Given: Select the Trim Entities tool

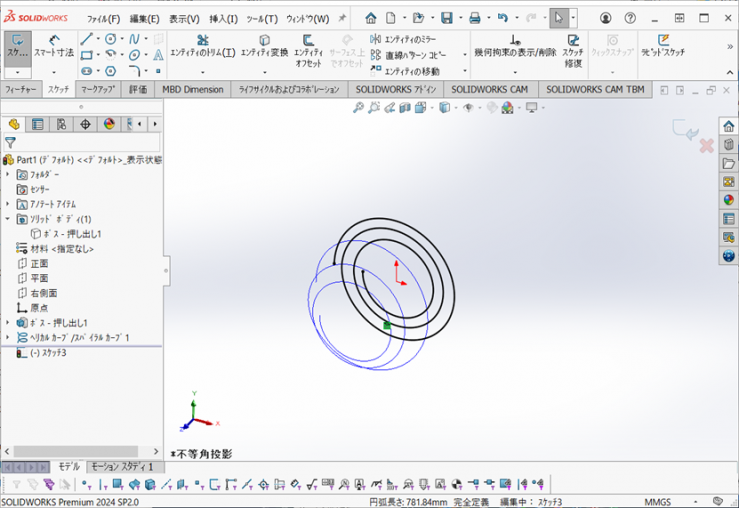Looking at the screenshot, I should point(202,46).
